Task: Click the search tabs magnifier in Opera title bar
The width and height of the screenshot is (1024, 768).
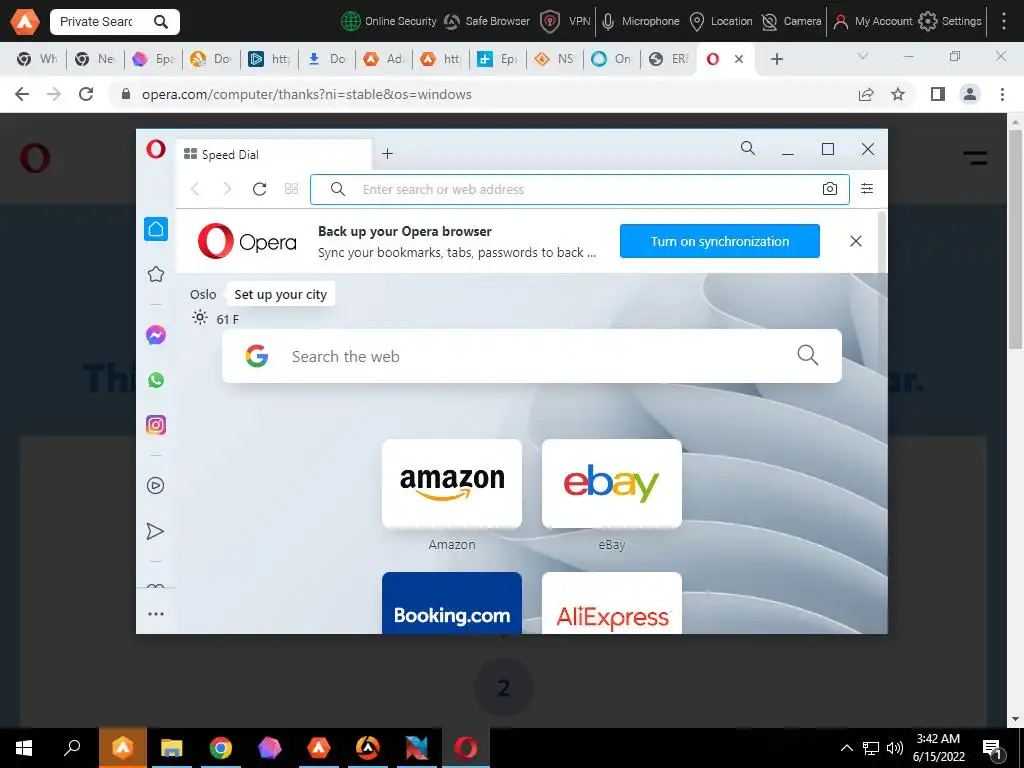Action: (748, 148)
